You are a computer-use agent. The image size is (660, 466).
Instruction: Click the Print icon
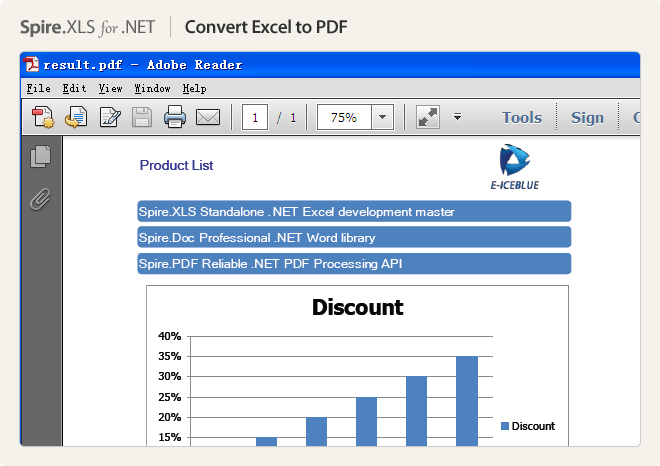175,117
